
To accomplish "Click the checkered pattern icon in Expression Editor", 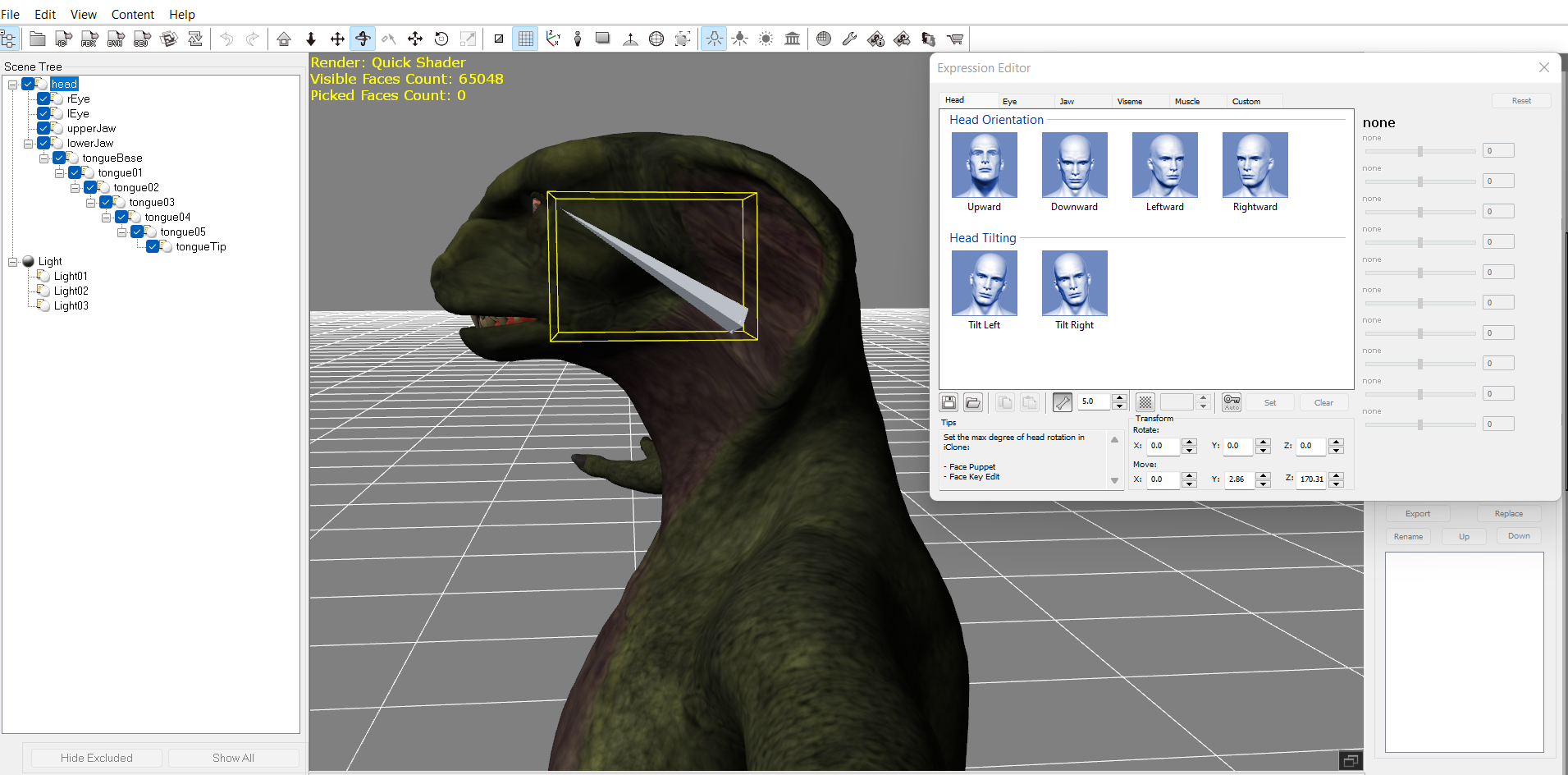I will point(1145,402).
